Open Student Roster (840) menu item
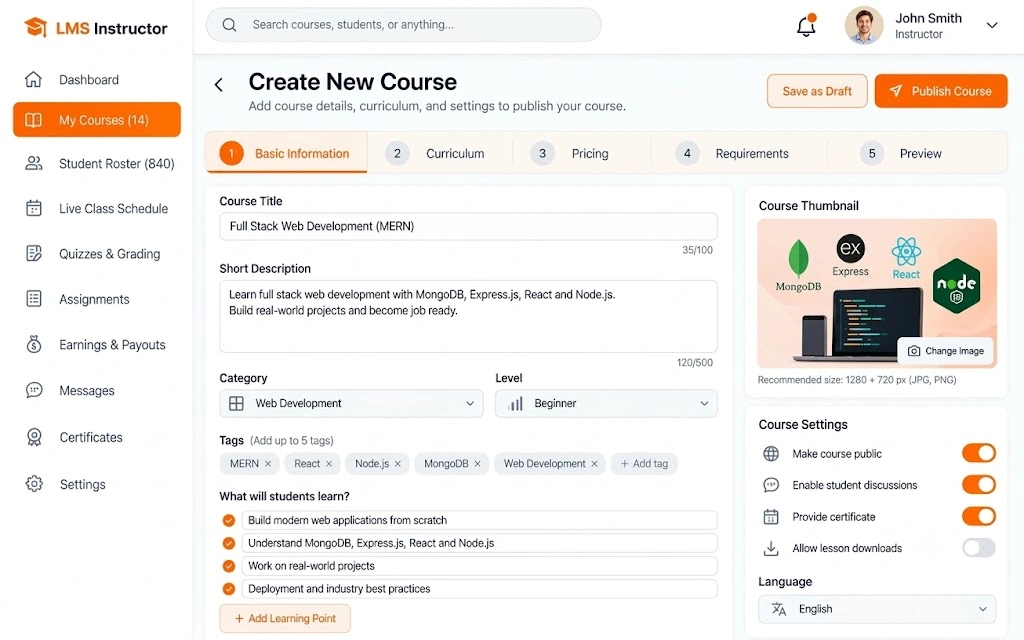This screenshot has width=1024, height=640. (x=97, y=163)
